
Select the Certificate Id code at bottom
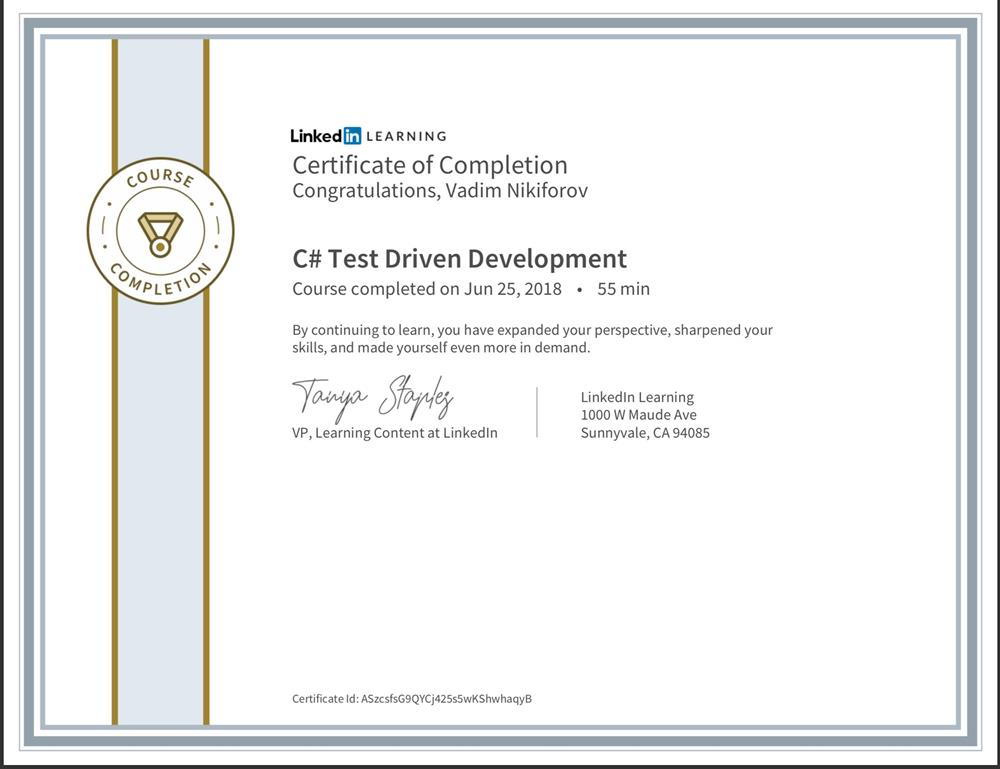click(445, 699)
